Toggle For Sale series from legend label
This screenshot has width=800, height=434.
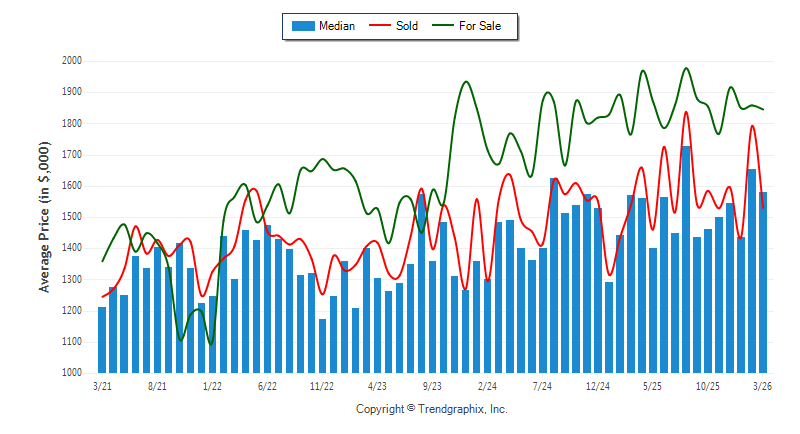pyautogui.click(x=480, y=26)
